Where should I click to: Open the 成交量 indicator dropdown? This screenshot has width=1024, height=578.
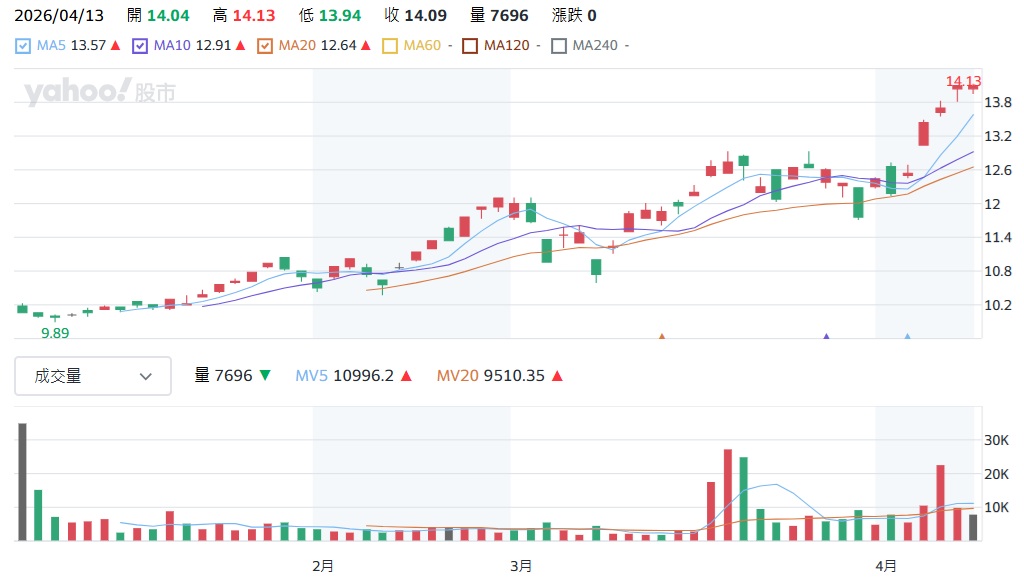[93, 376]
